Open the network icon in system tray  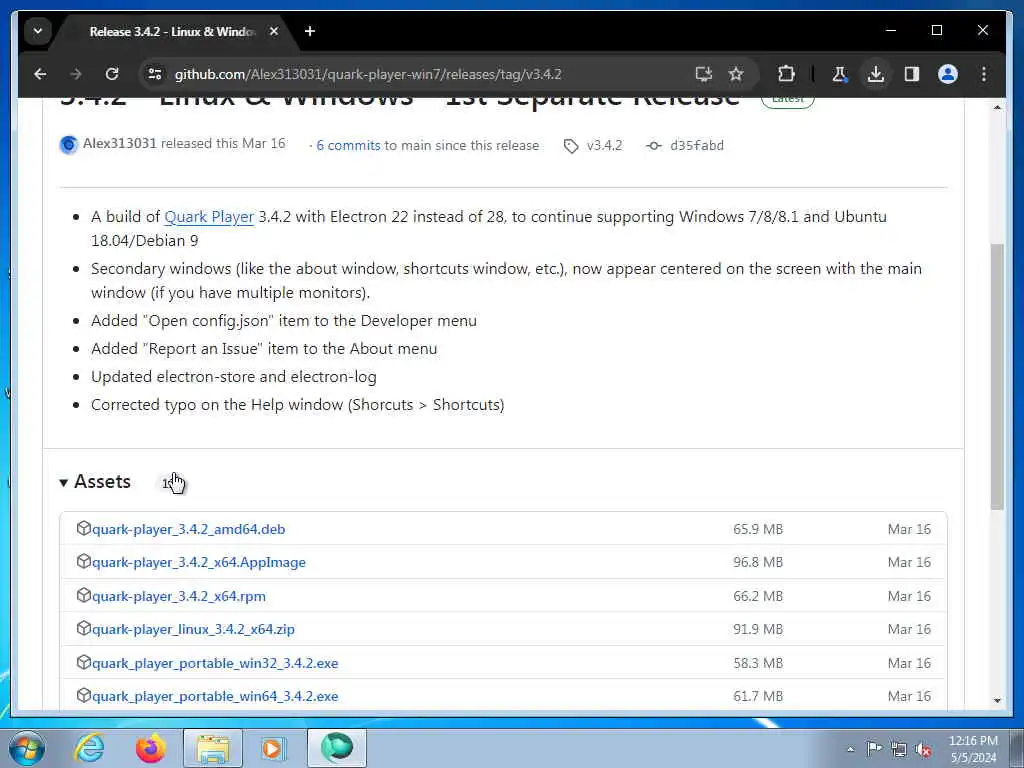point(899,750)
